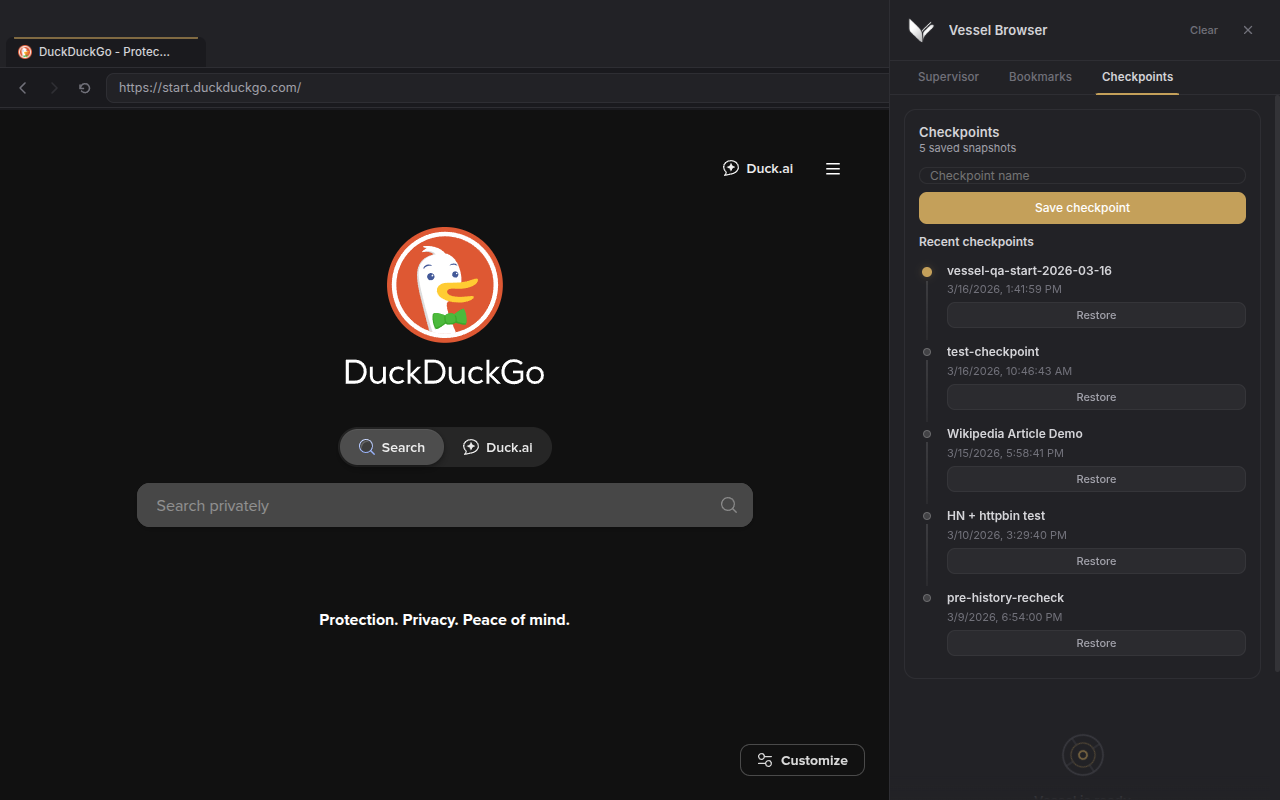
Task: Click the 3/16/2026, 10:46:43 AM timestamp
Action: pos(1009,371)
